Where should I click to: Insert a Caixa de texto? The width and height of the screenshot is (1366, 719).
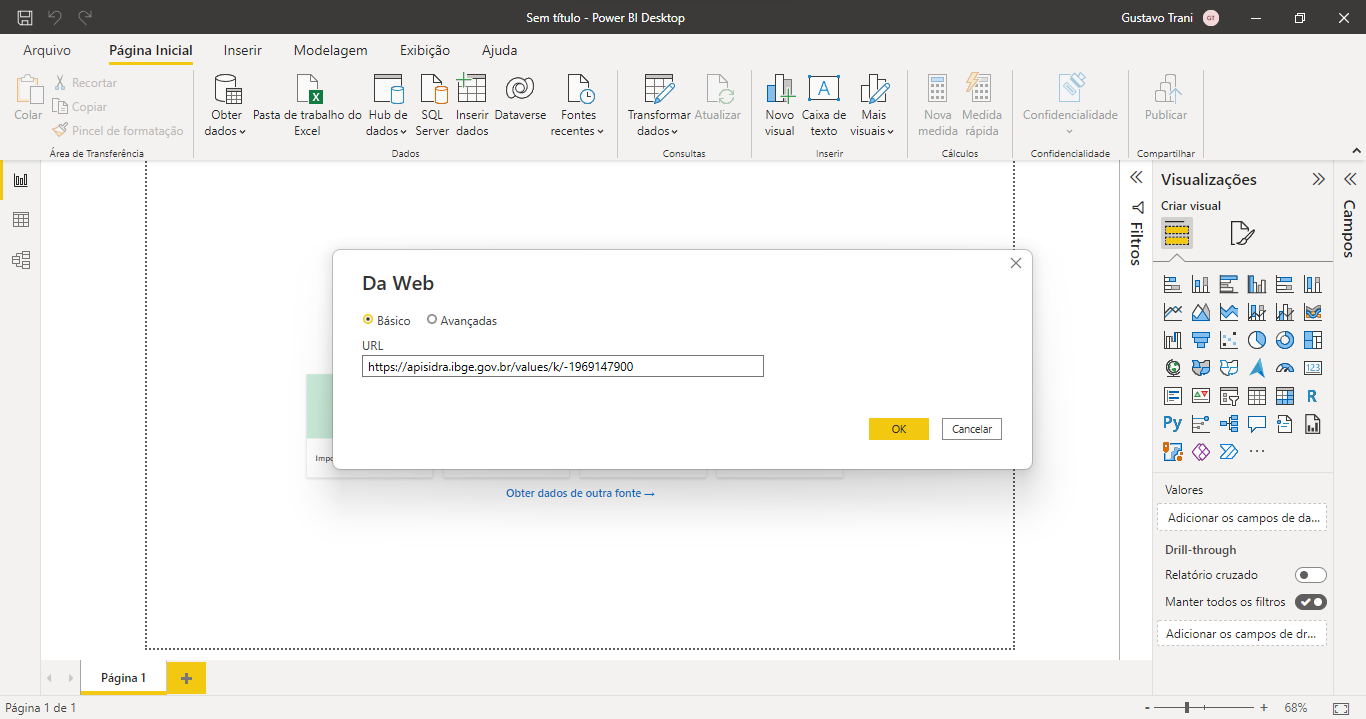[x=824, y=105]
